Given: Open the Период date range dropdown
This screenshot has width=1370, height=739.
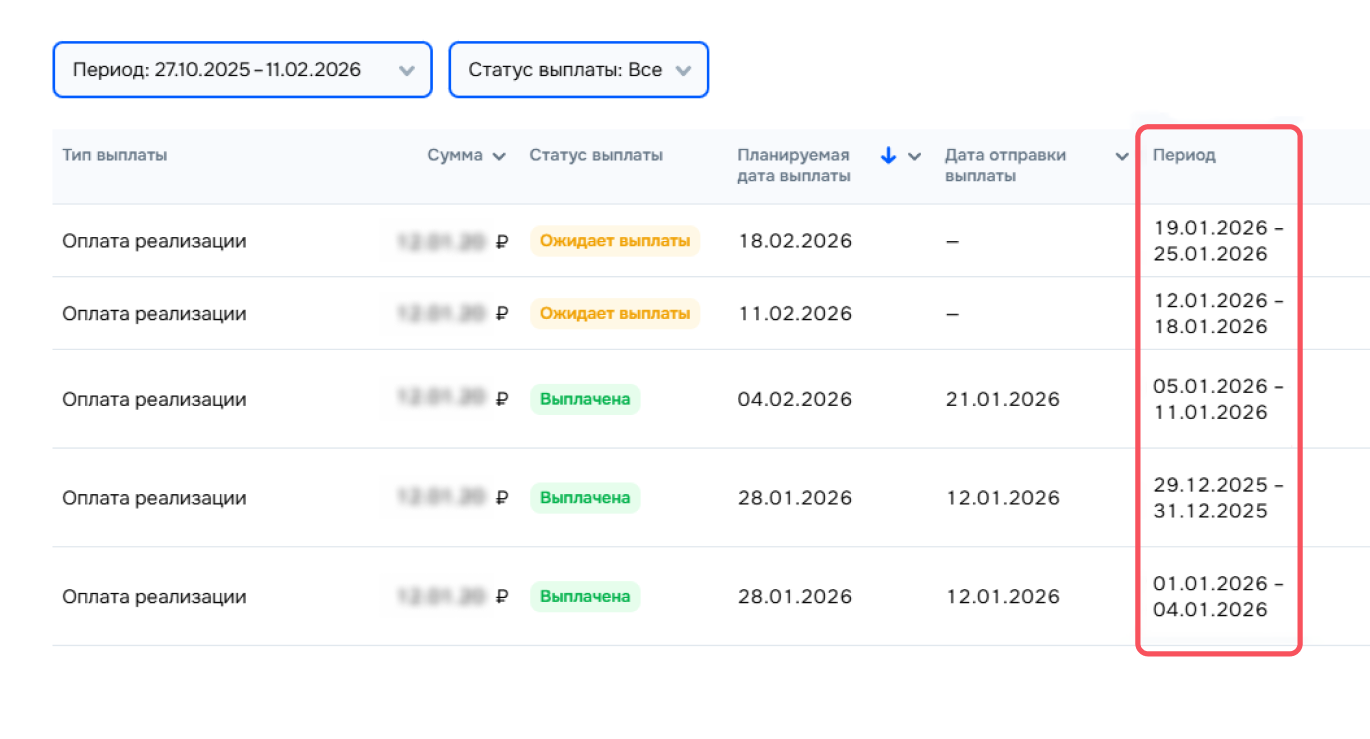Looking at the screenshot, I should pos(242,70).
